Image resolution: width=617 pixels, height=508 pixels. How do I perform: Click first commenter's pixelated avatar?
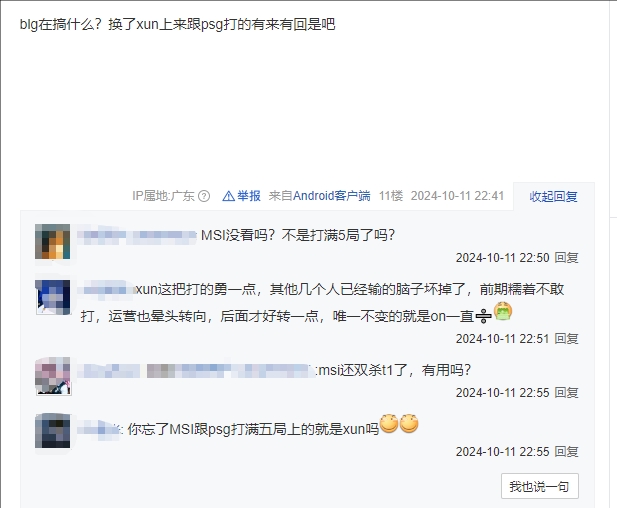coord(53,242)
